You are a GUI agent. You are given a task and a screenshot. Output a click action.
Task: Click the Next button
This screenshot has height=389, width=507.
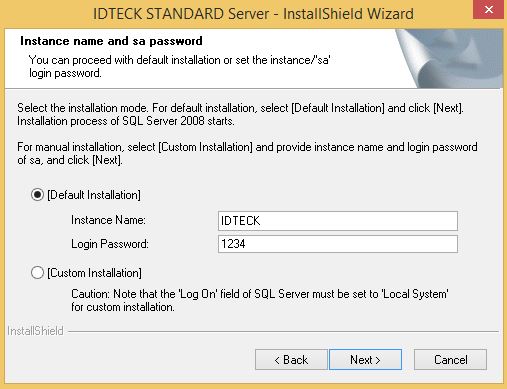(365, 360)
